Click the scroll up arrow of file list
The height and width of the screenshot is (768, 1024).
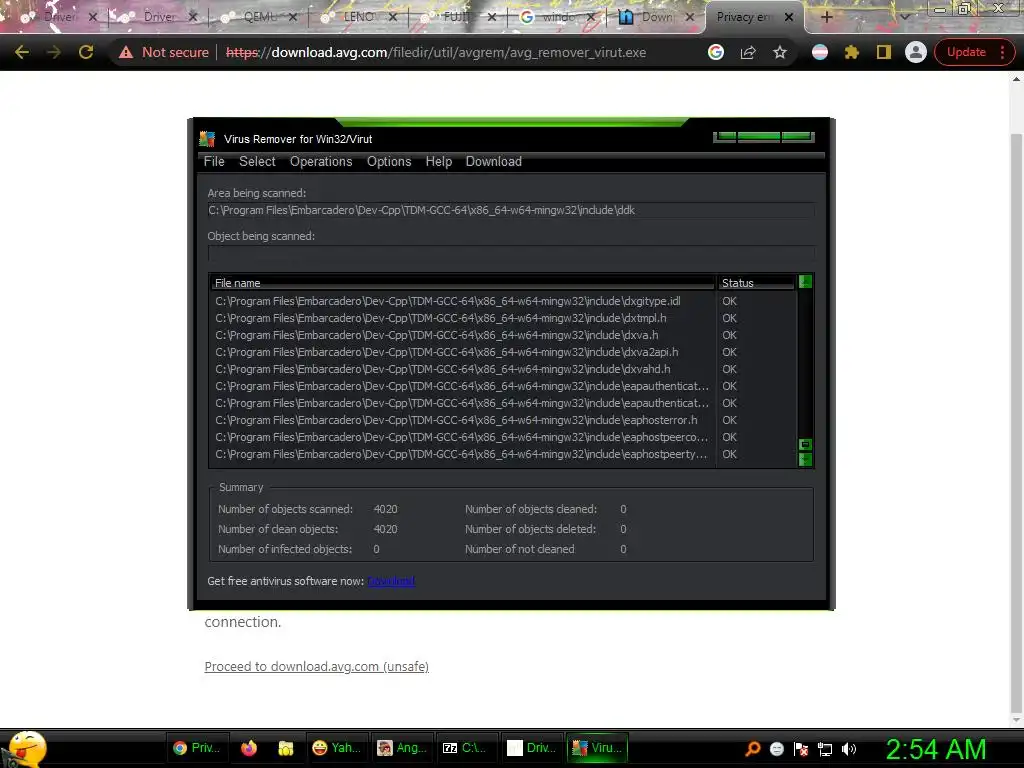(x=805, y=281)
